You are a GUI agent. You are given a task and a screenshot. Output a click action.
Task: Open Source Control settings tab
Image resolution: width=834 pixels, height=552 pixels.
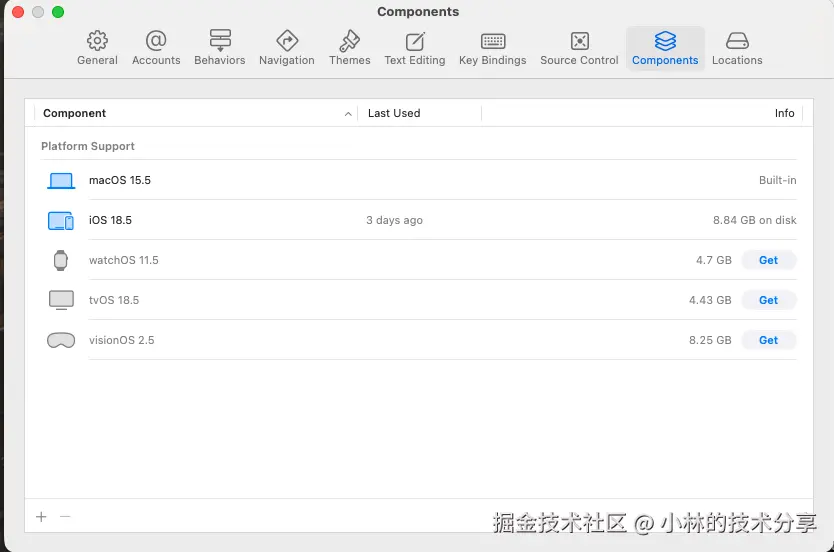click(x=579, y=48)
